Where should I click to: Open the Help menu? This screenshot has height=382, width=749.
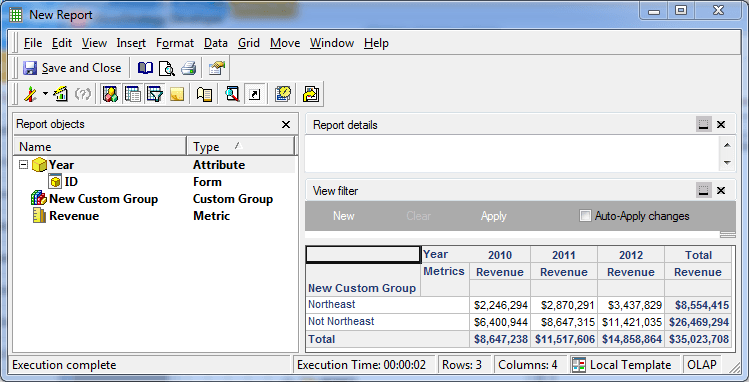click(x=376, y=43)
